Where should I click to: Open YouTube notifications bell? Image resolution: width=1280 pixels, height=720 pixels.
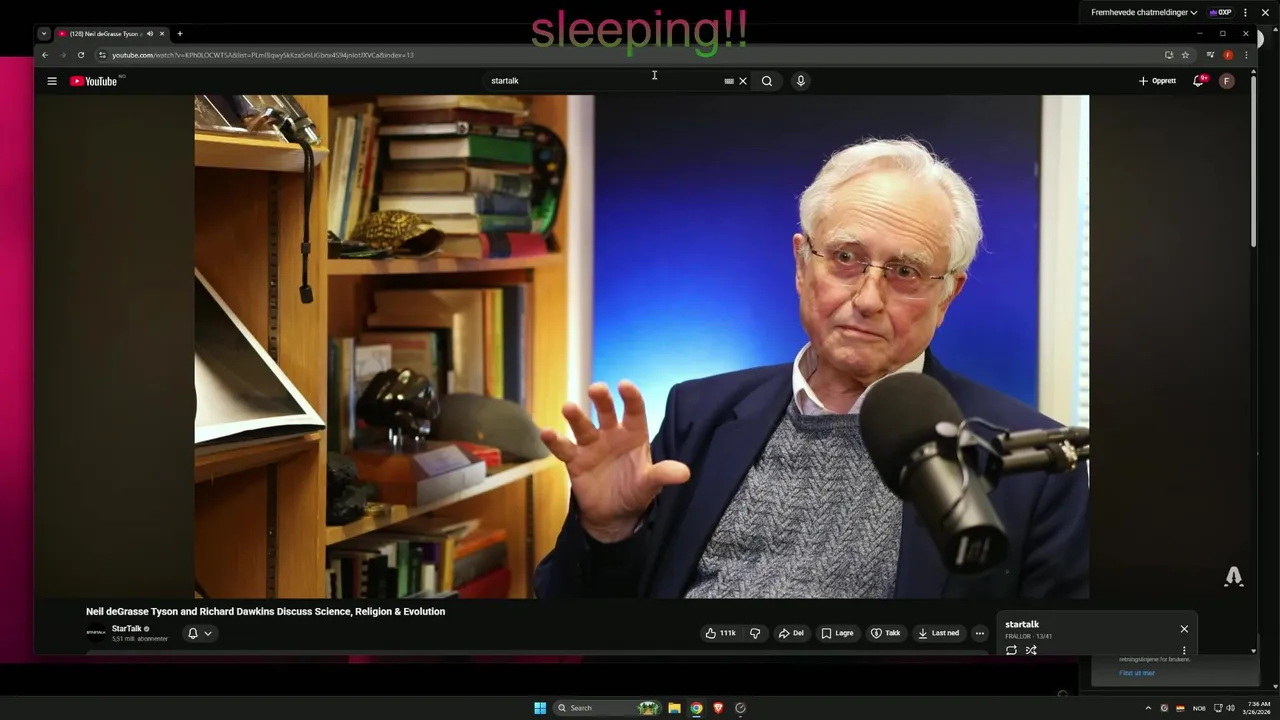click(x=1198, y=81)
